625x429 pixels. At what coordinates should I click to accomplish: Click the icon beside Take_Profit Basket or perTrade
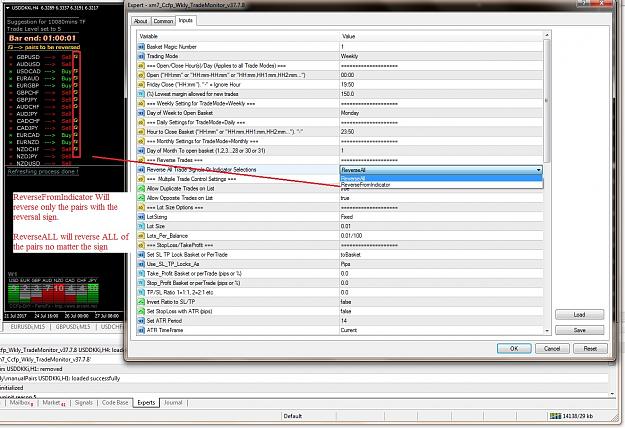(x=141, y=274)
